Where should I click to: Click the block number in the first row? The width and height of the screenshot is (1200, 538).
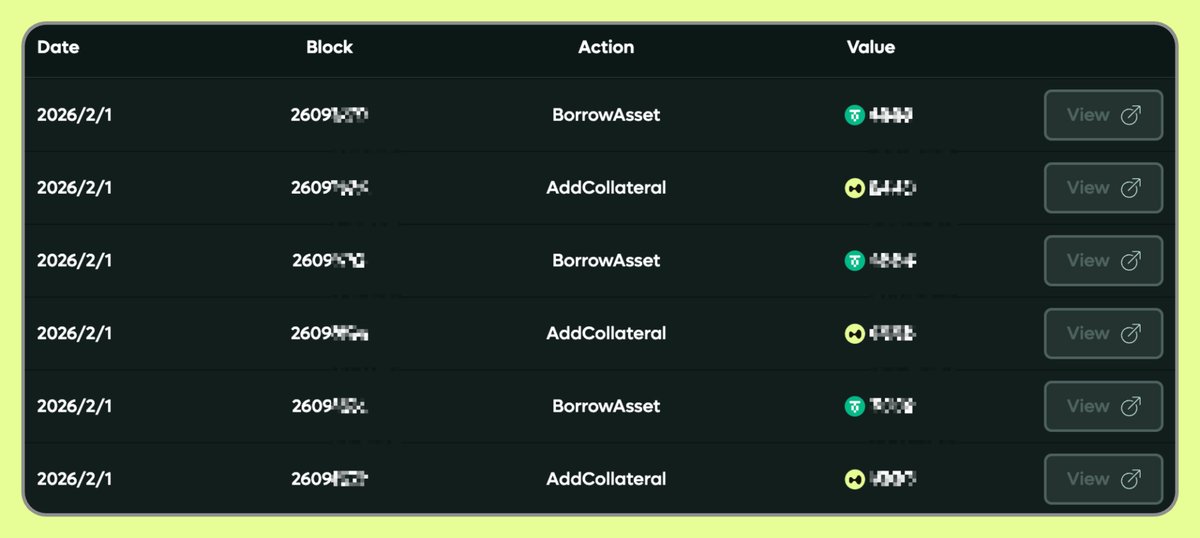click(x=329, y=115)
